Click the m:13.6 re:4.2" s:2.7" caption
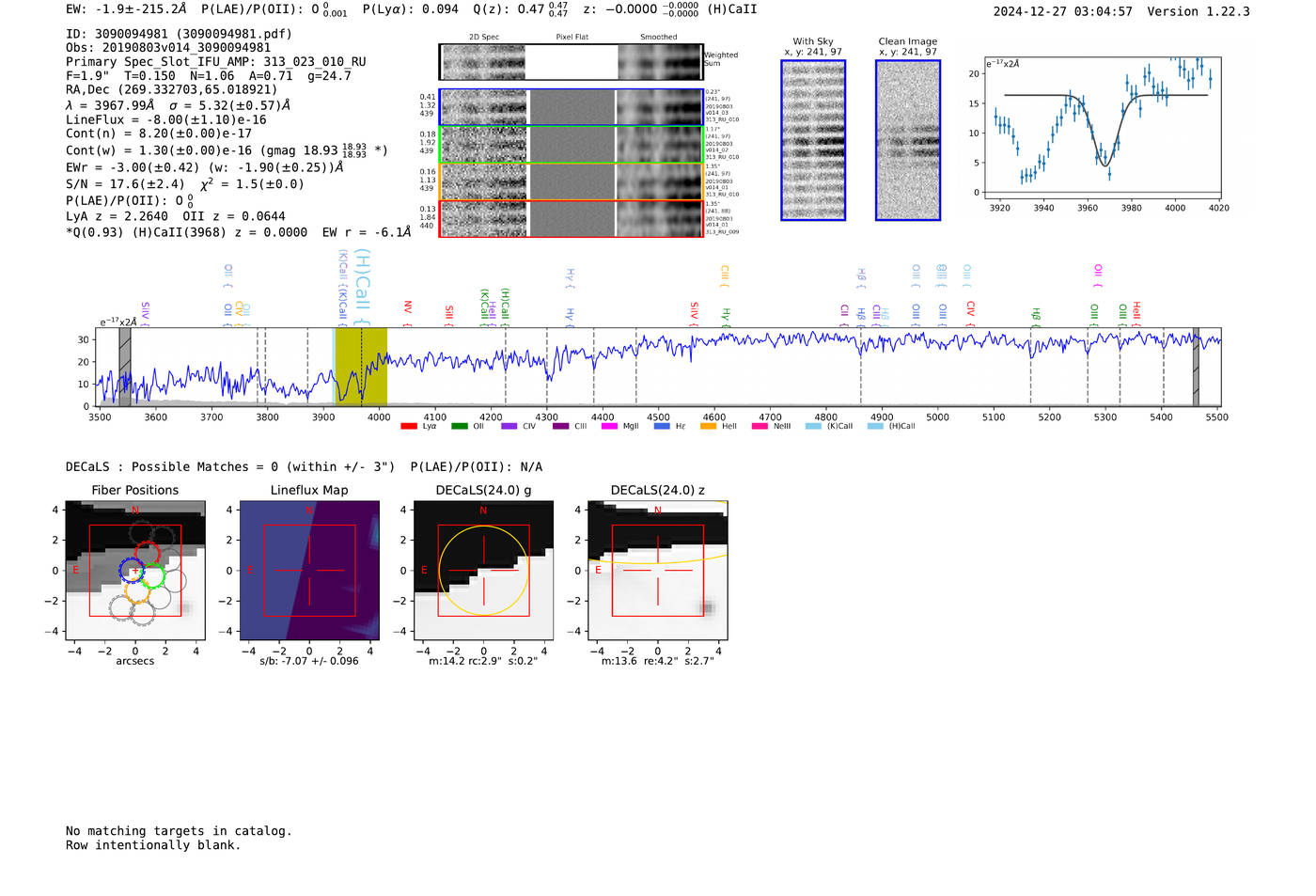The width and height of the screenshot is (1316, 896). 658,661
